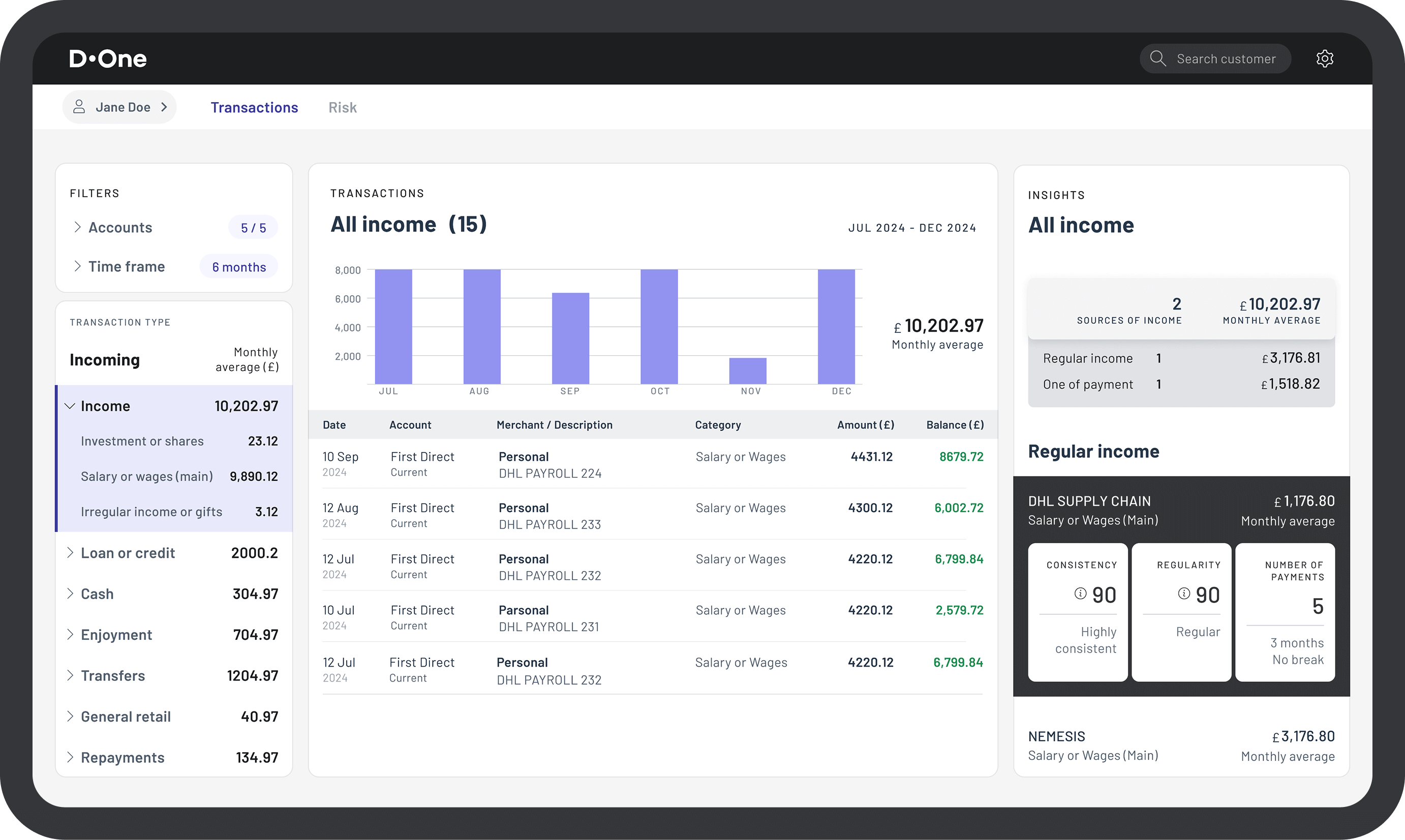Collapse the Income category
The width and height of the screenshot is (1405, 840).
[x=70, y=406]
